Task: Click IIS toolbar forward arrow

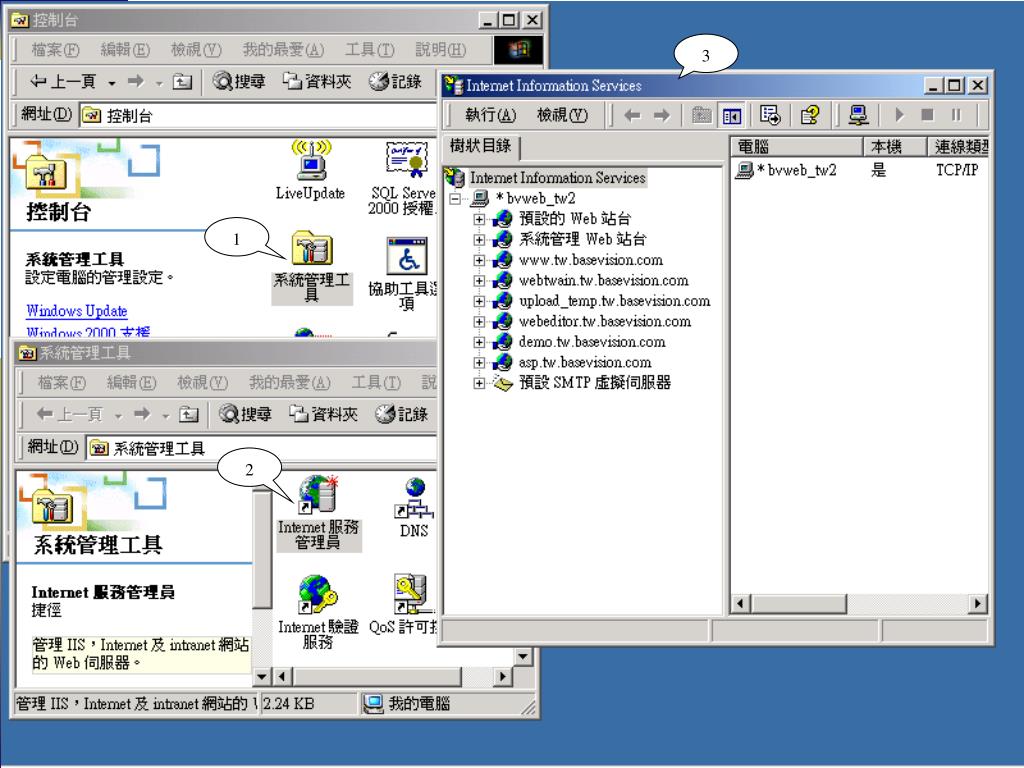Action: click(662, 116)
